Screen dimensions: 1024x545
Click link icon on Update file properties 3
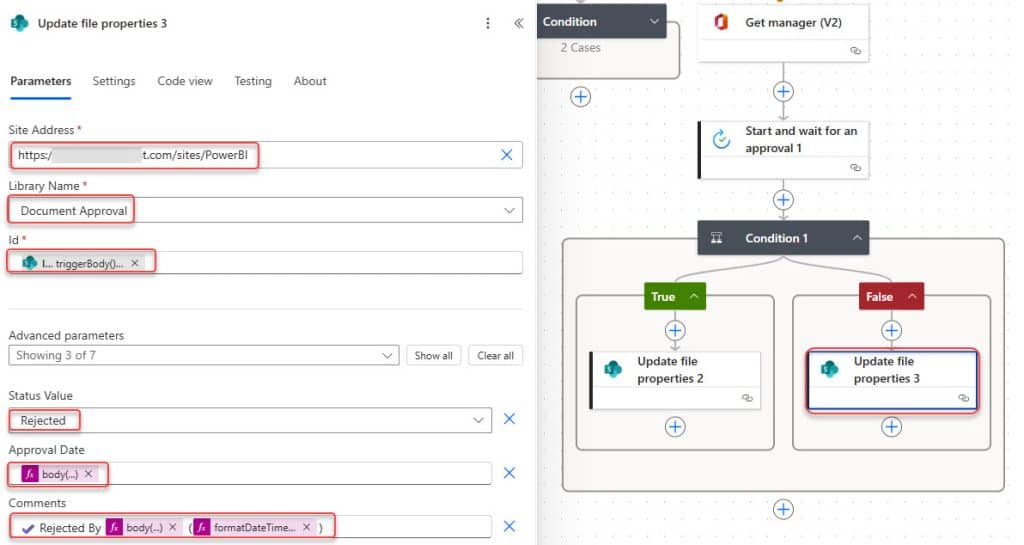pos(963,398)
